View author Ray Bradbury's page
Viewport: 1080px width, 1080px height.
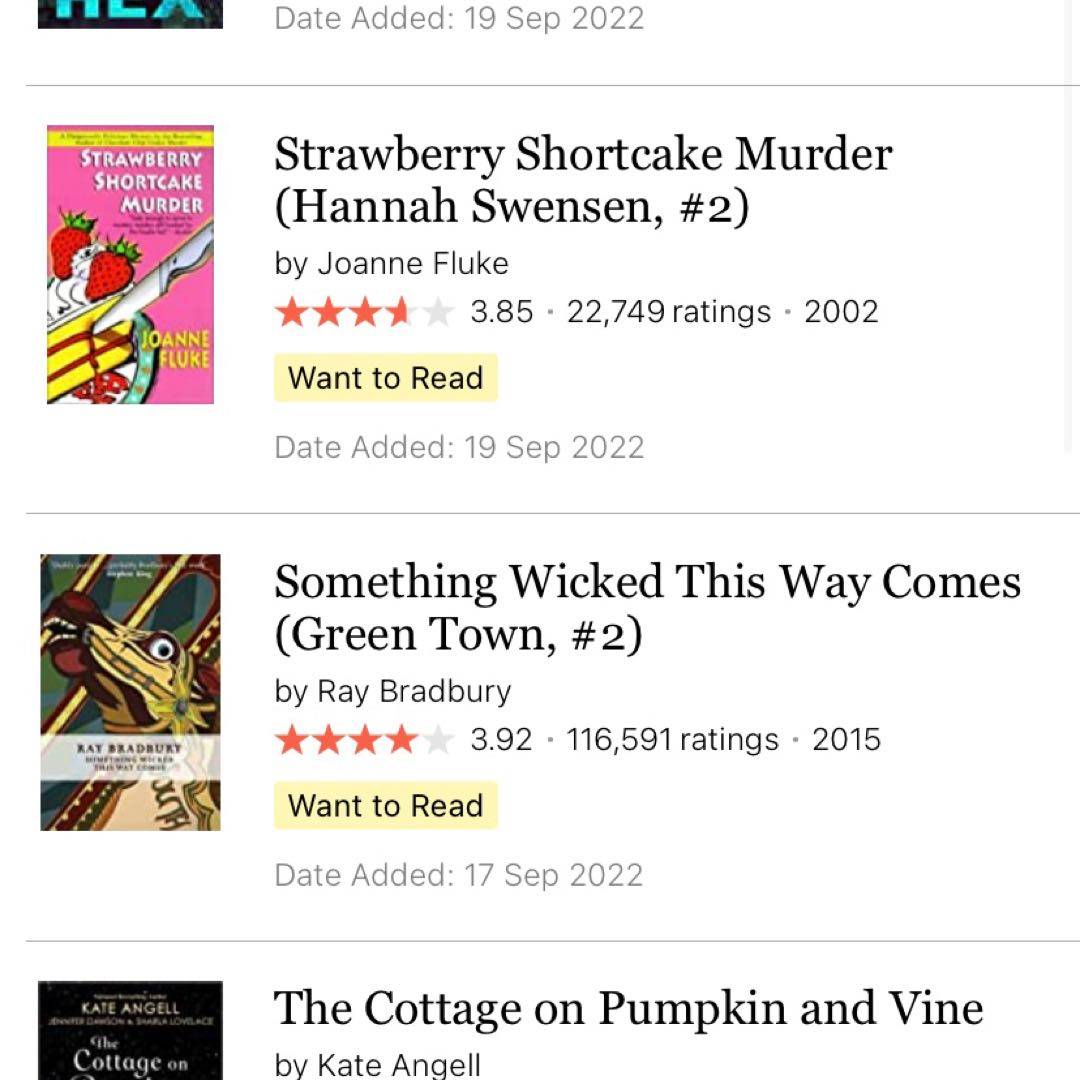413,691
